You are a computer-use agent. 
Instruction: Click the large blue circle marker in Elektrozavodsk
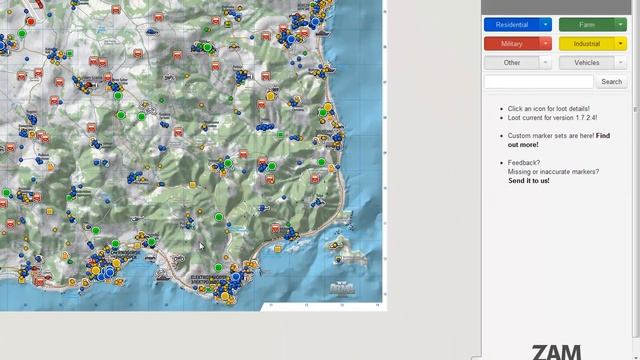tap(236, 277)
